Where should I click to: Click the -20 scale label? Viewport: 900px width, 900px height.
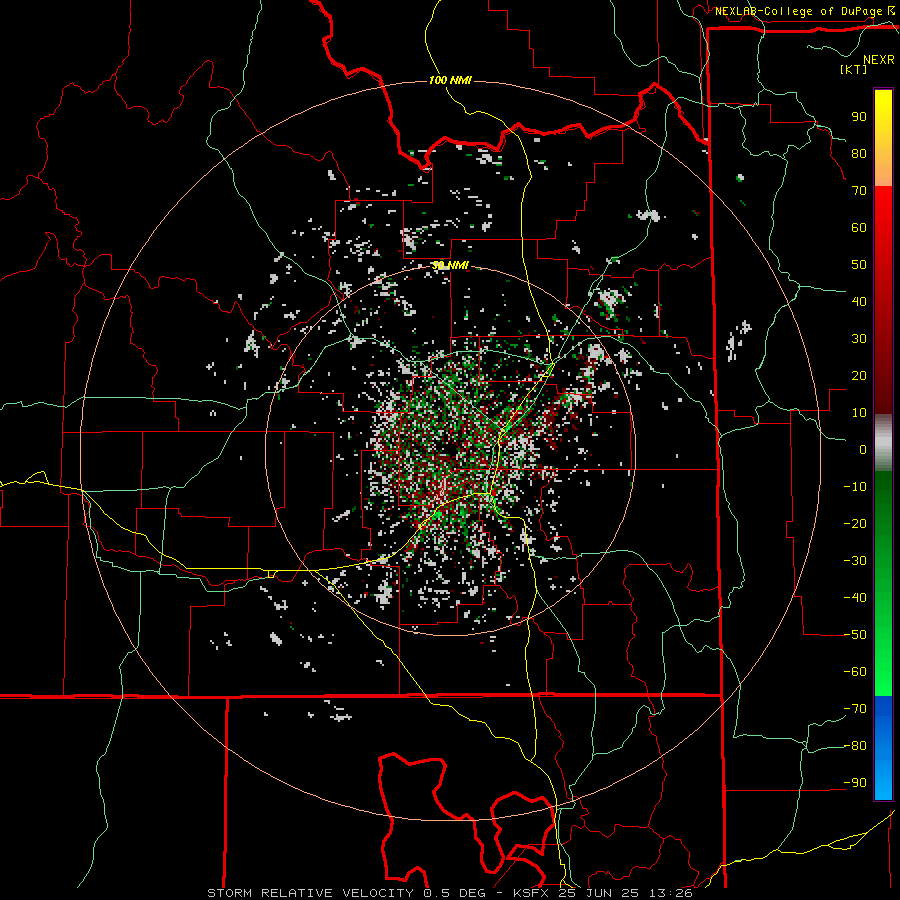pos(855,523)
